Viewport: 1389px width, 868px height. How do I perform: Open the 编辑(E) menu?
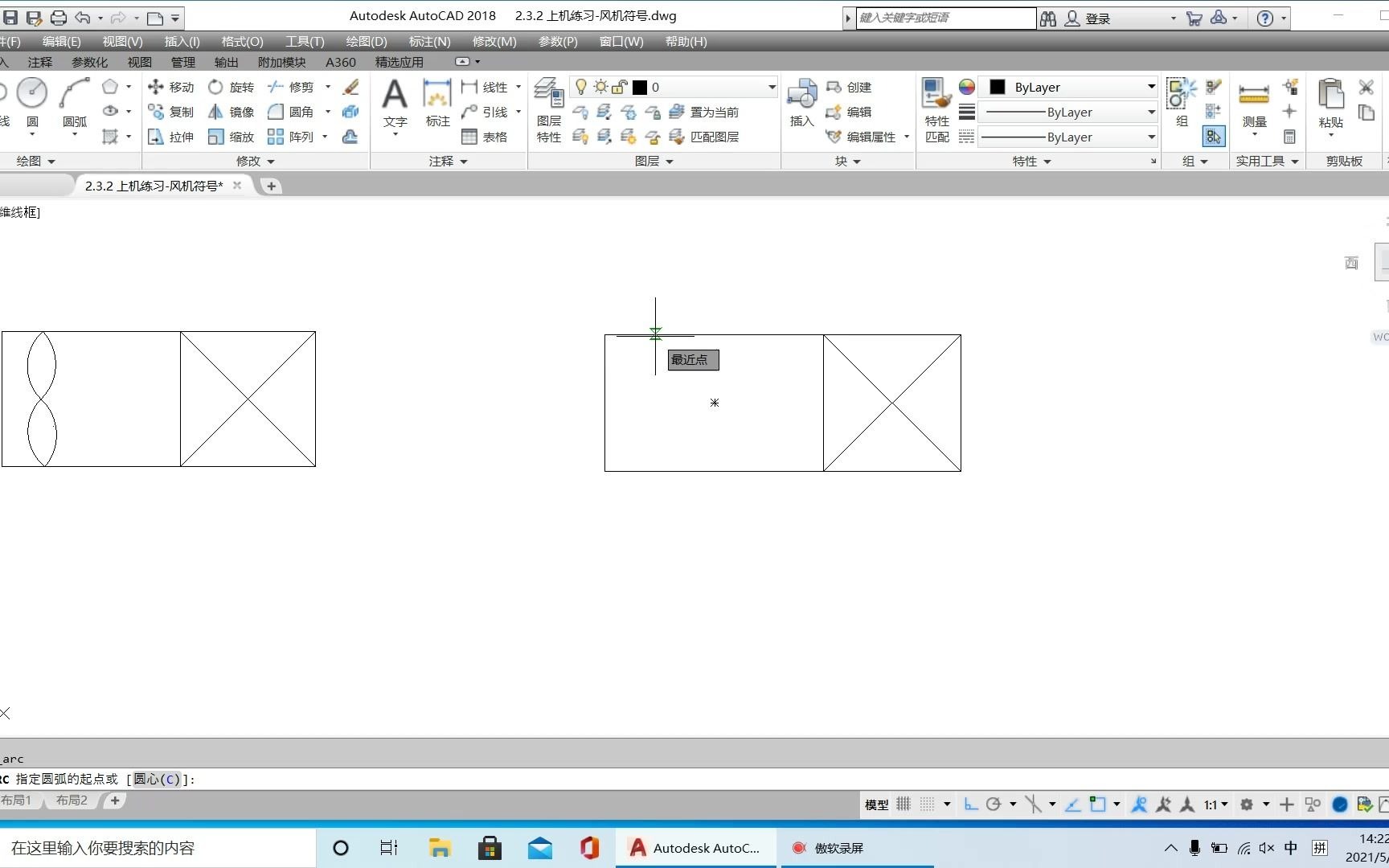[62, 41]
